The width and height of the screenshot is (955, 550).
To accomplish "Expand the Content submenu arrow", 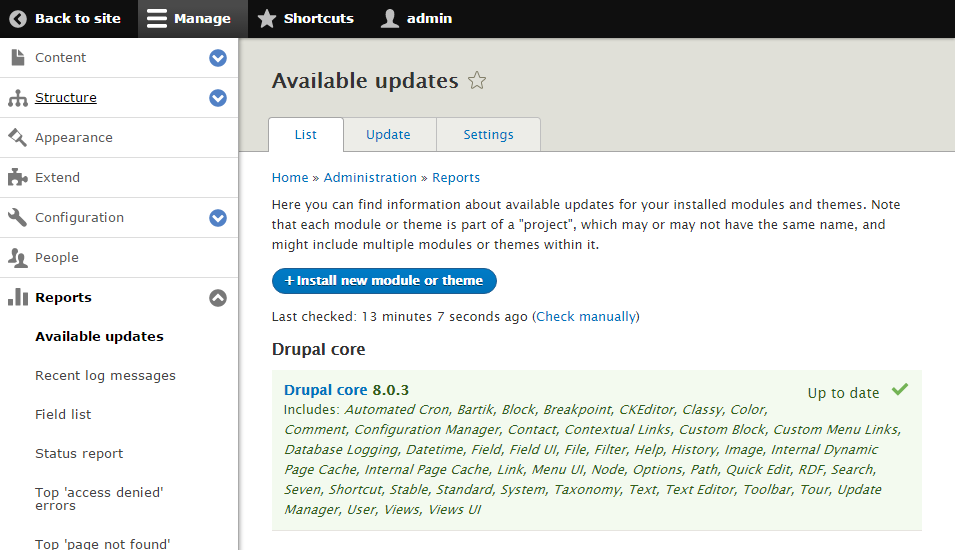I will click(x=218, y=58).
